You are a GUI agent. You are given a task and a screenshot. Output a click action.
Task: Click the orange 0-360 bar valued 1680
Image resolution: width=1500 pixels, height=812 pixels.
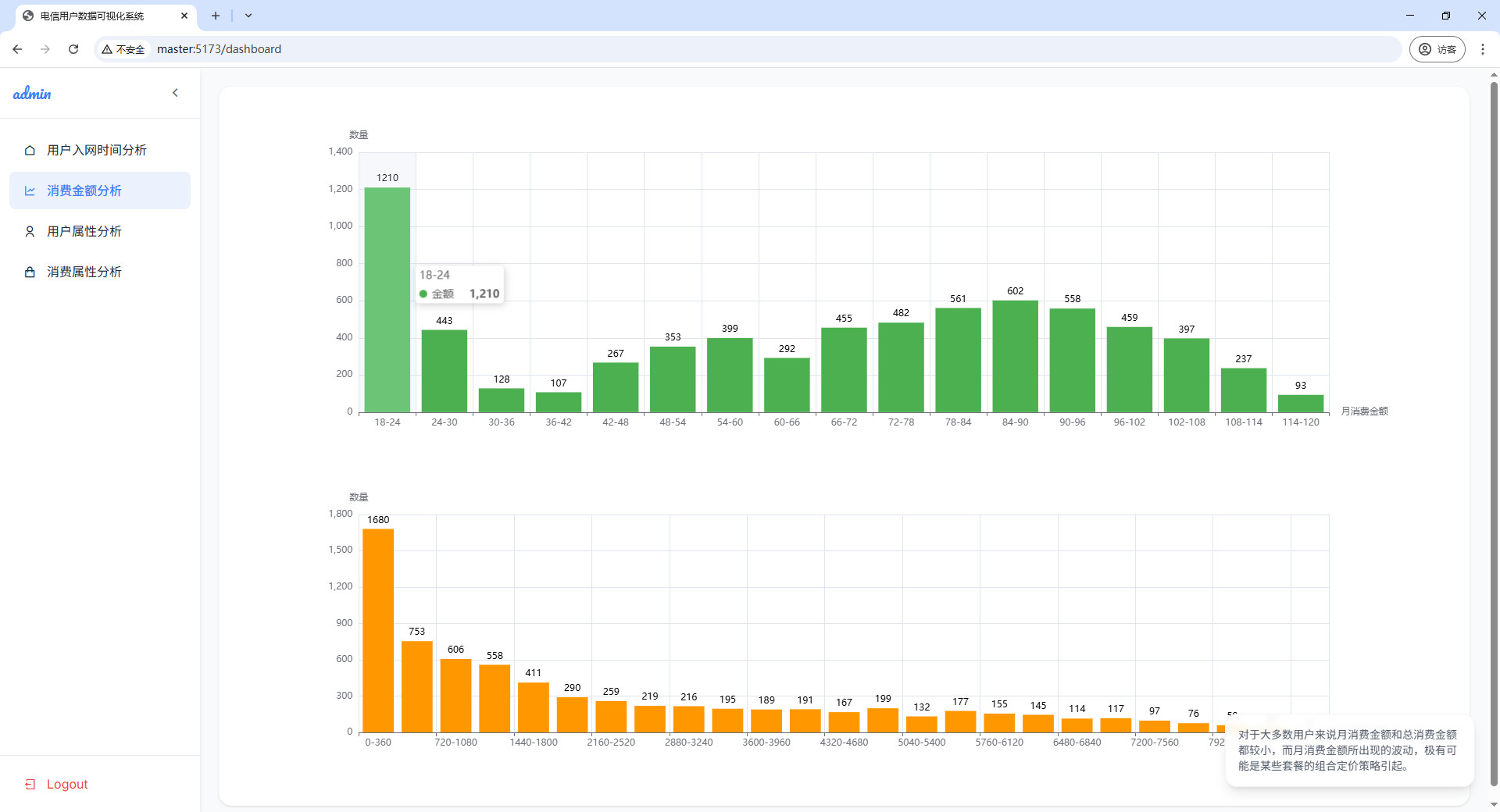378,631
